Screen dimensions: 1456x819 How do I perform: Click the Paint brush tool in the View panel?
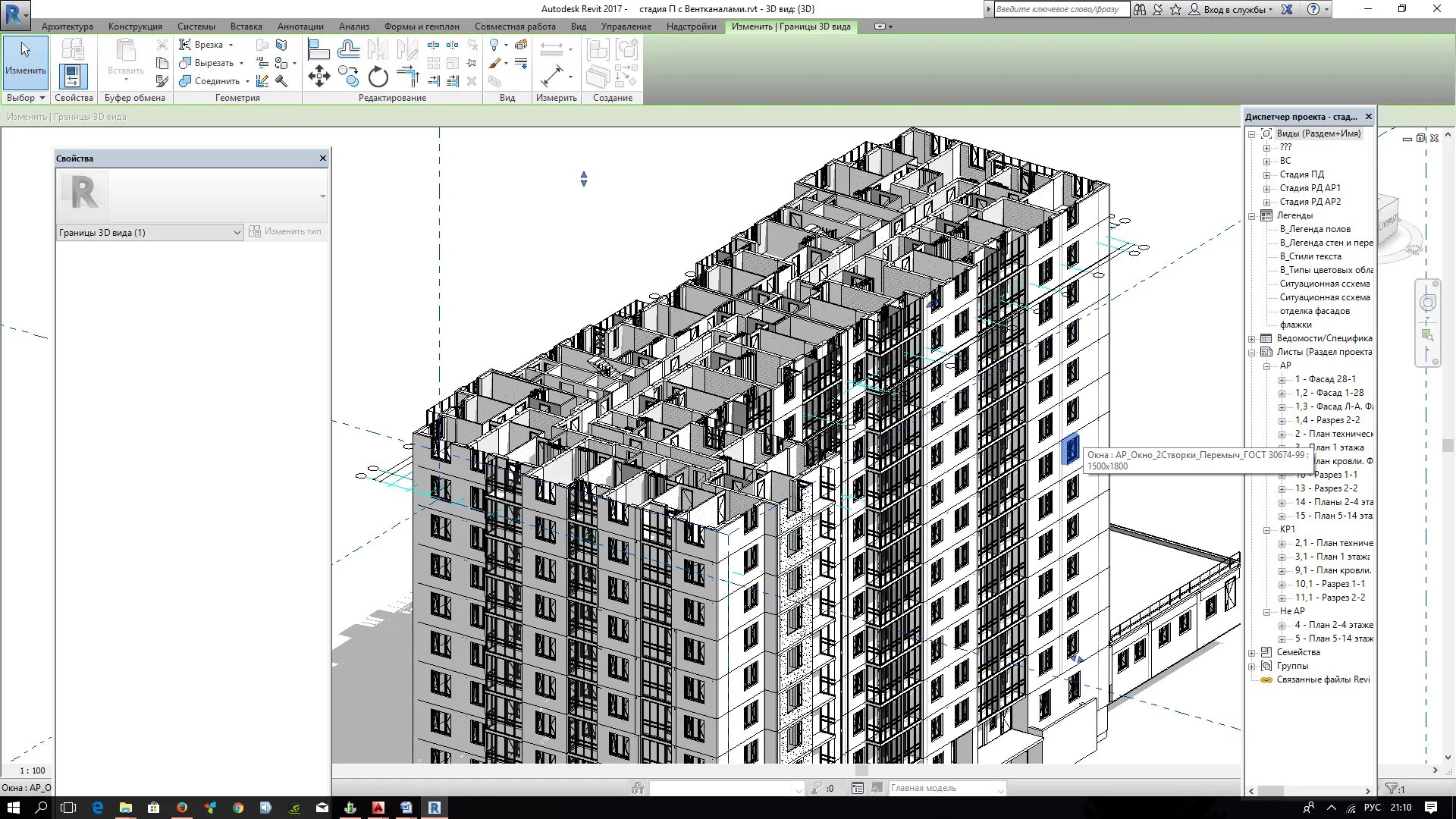point(494,64)
